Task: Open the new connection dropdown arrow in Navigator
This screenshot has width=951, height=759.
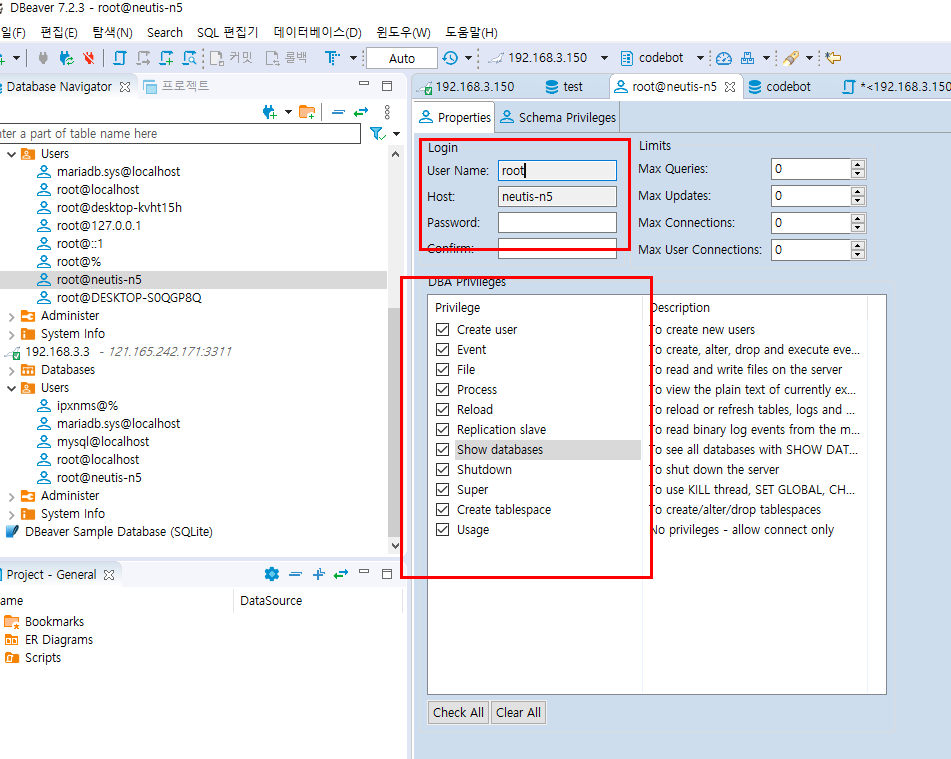Action: [x=288, y=112]
